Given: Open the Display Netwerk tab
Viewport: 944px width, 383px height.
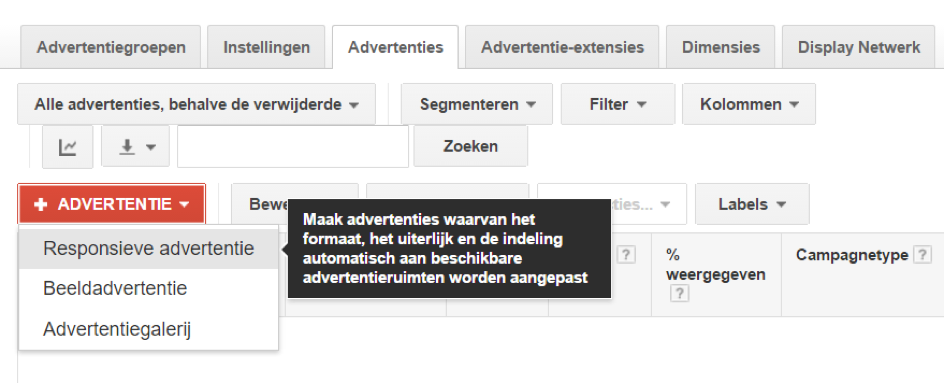Looking at the screenshot, I should pyautogui.click(x=859, y=48).
